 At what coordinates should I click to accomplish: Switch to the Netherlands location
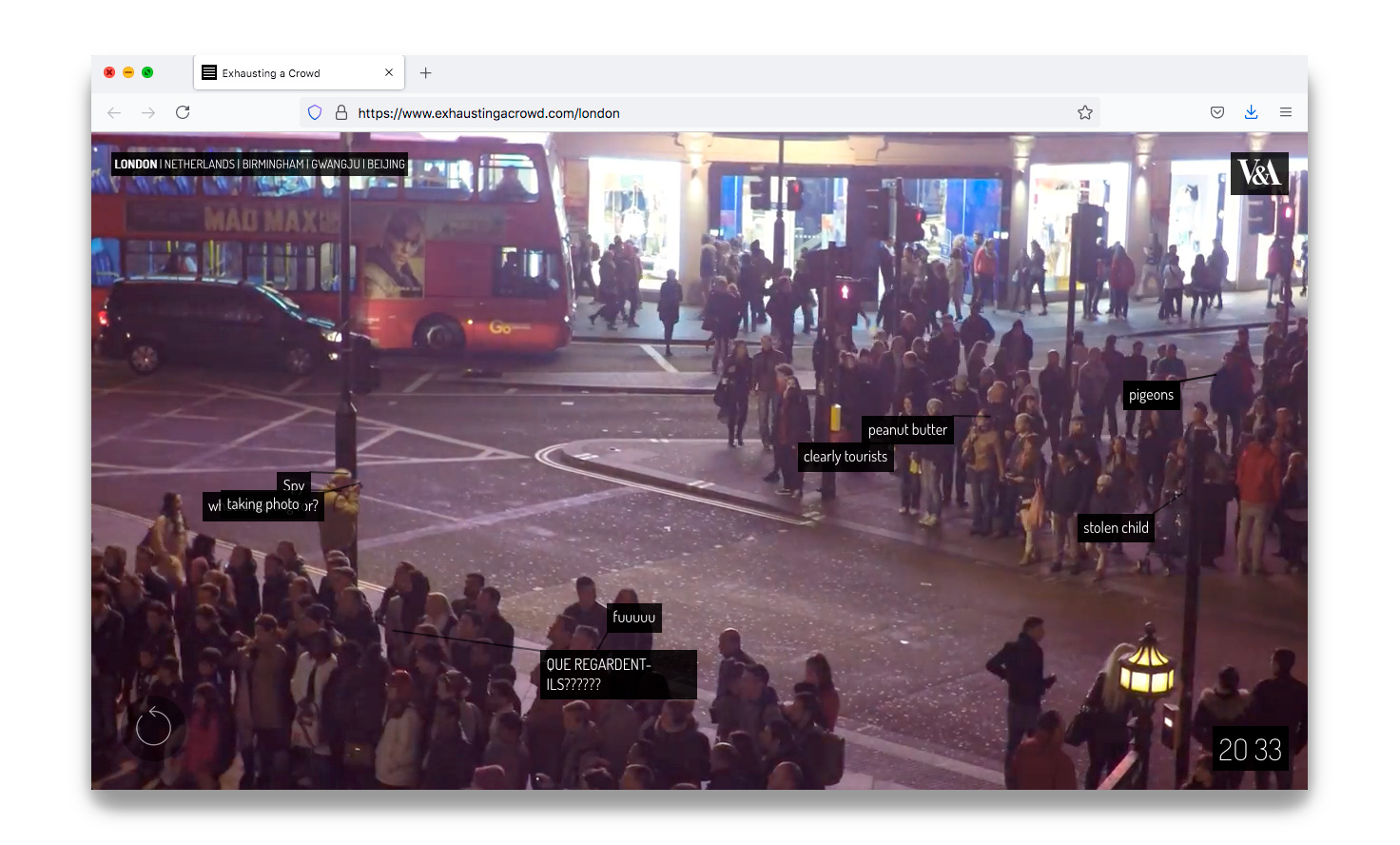click(199, 165)
